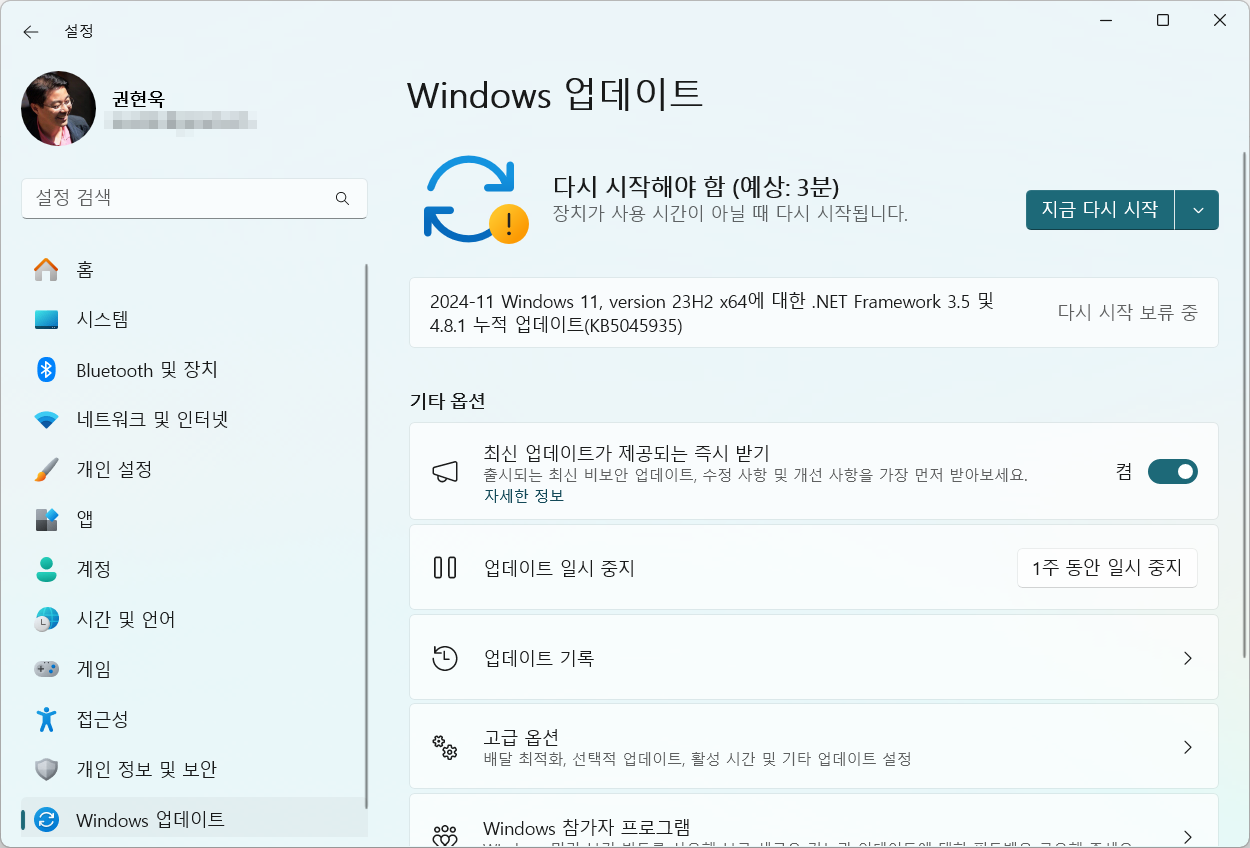Expand the 업데이트 기록 chevron
The image size is (1250, 848).
pos(1188,658)
